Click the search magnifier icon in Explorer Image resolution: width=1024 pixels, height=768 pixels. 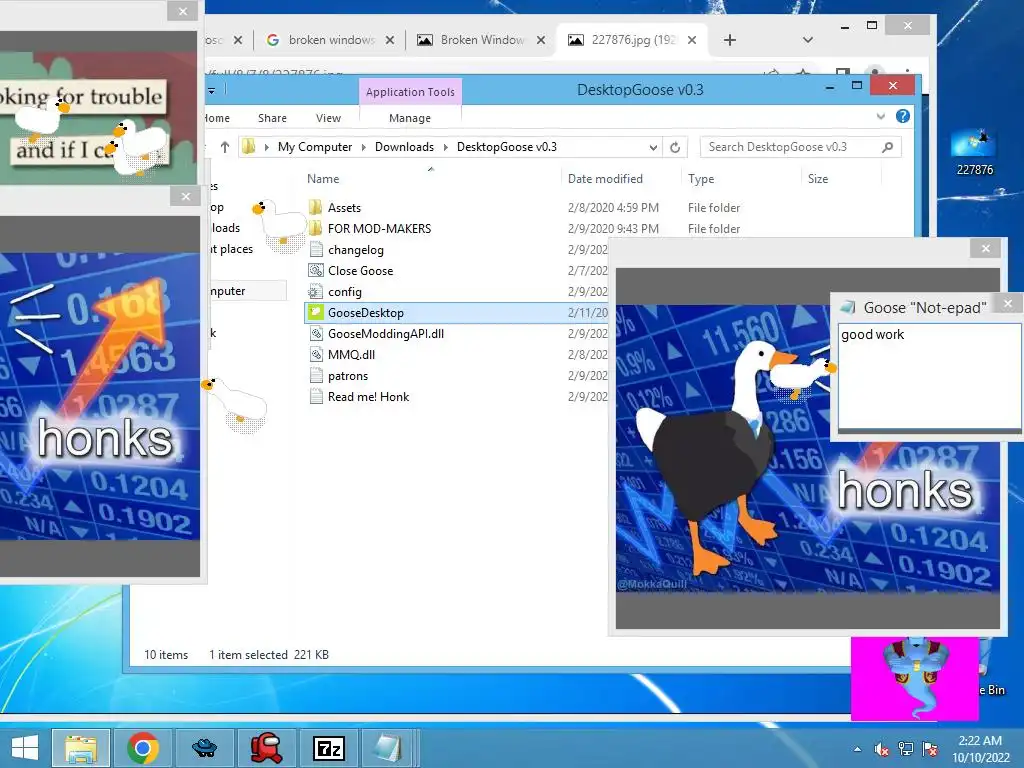887,147
